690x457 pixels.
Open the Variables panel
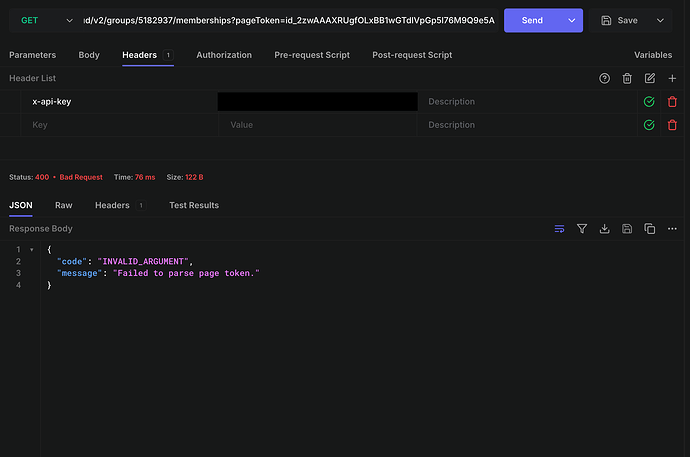(653, 55)
